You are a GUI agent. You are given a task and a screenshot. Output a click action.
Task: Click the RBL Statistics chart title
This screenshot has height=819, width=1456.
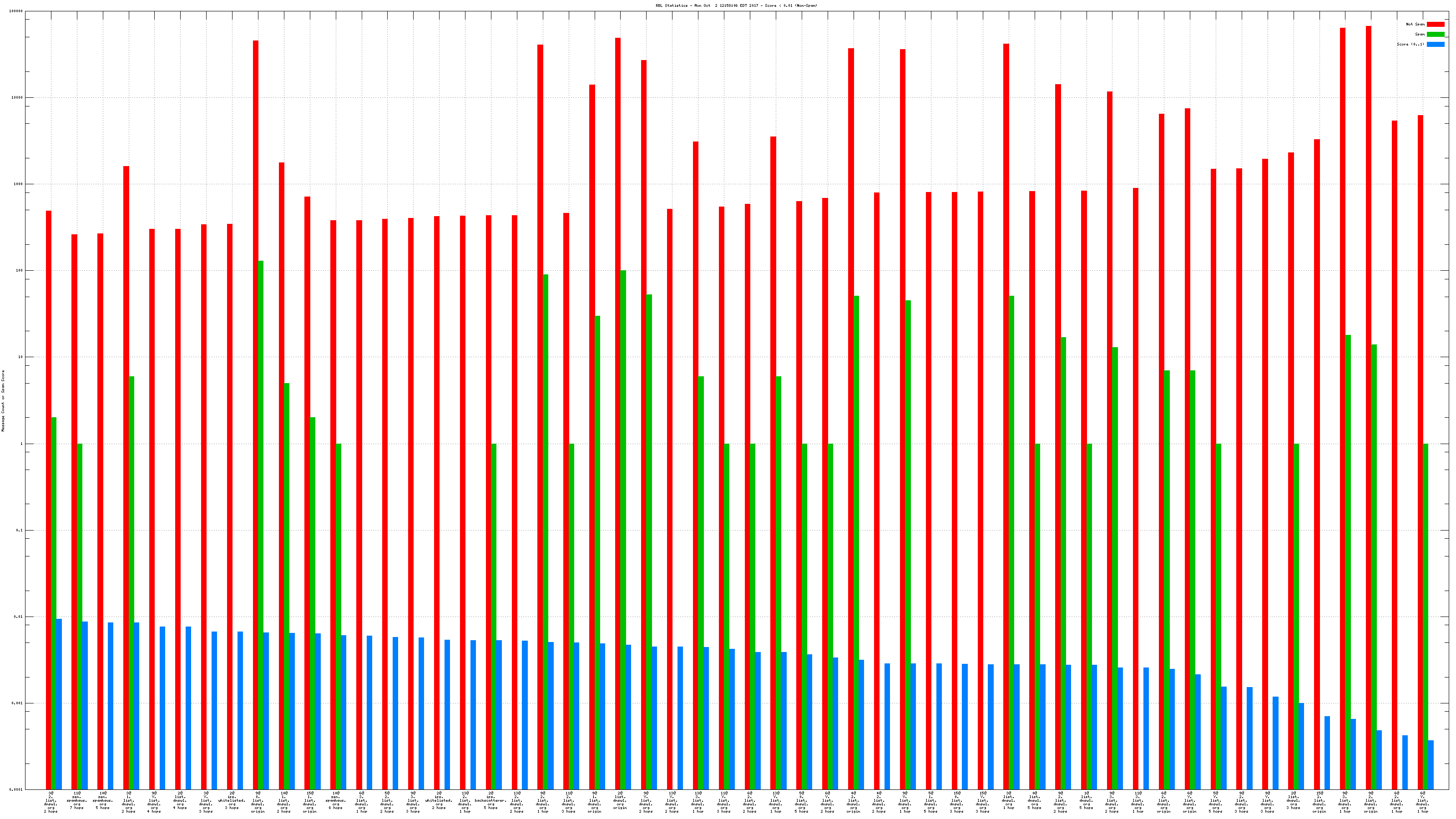click(x=736, y=5)
